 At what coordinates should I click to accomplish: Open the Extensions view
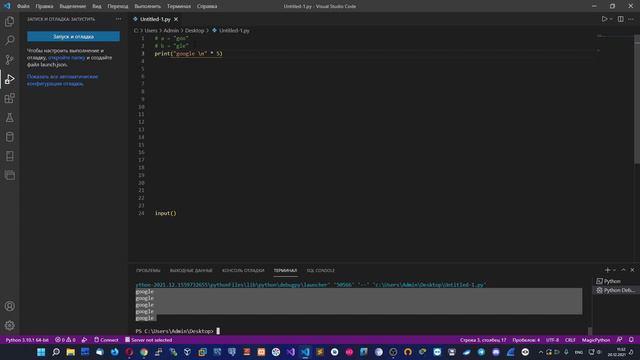click(x=9, y=98)
